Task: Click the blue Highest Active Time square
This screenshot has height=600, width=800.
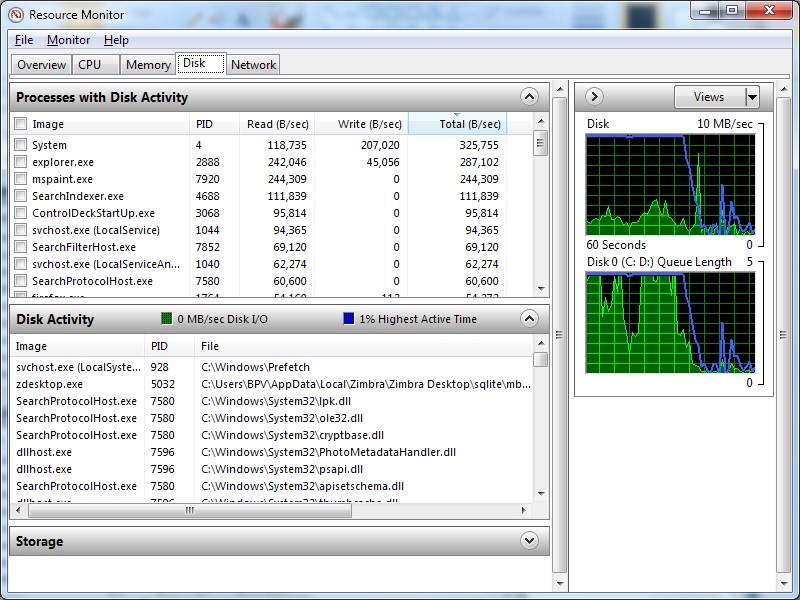Action: point(348,319)
